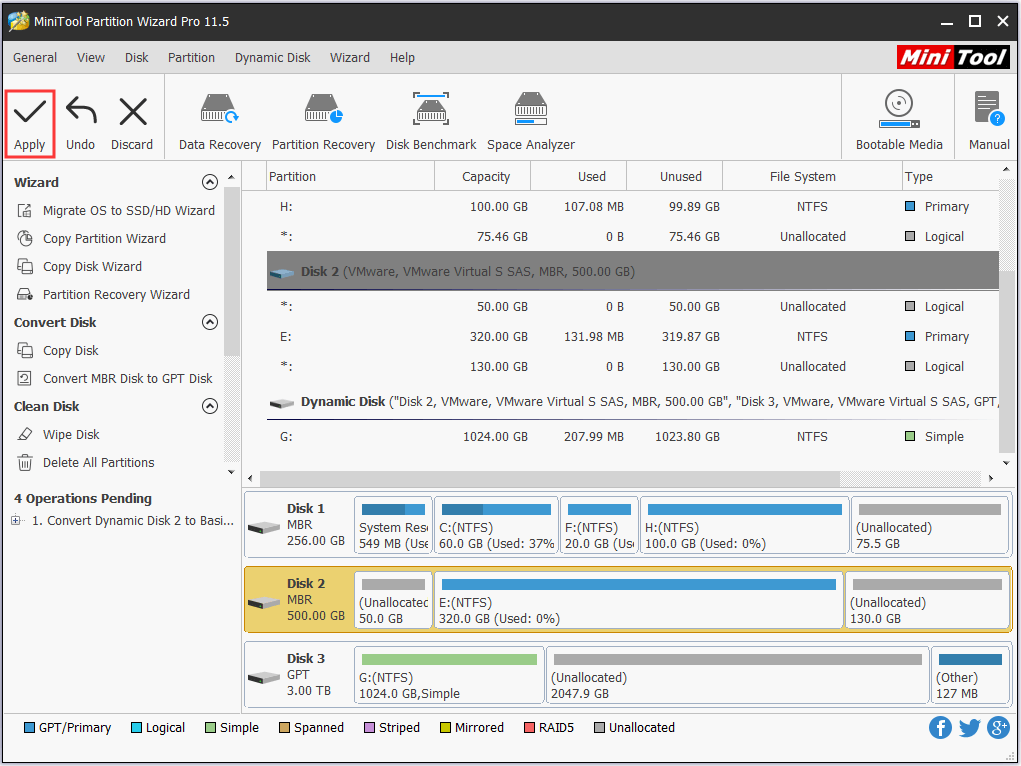Image resolution: width=1021 pixels, height=766 pixels.
Task: Select F:(NTFS) partition block on Disk 1
Action: (x=599, y=526)
